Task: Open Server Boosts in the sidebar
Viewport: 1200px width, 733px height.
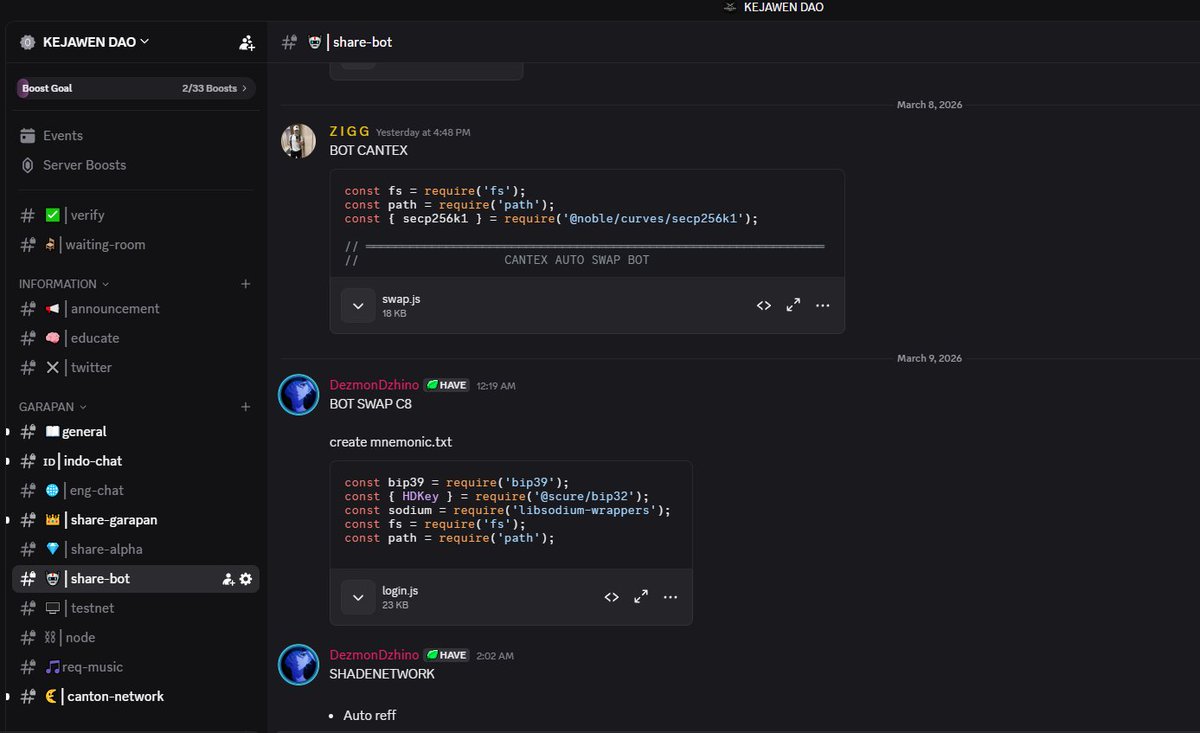Action: pyautogui.click(x=135, y=165)
